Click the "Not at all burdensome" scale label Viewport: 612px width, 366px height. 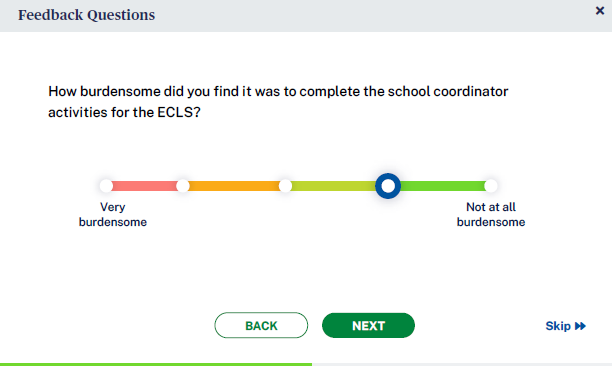point(491,214)
